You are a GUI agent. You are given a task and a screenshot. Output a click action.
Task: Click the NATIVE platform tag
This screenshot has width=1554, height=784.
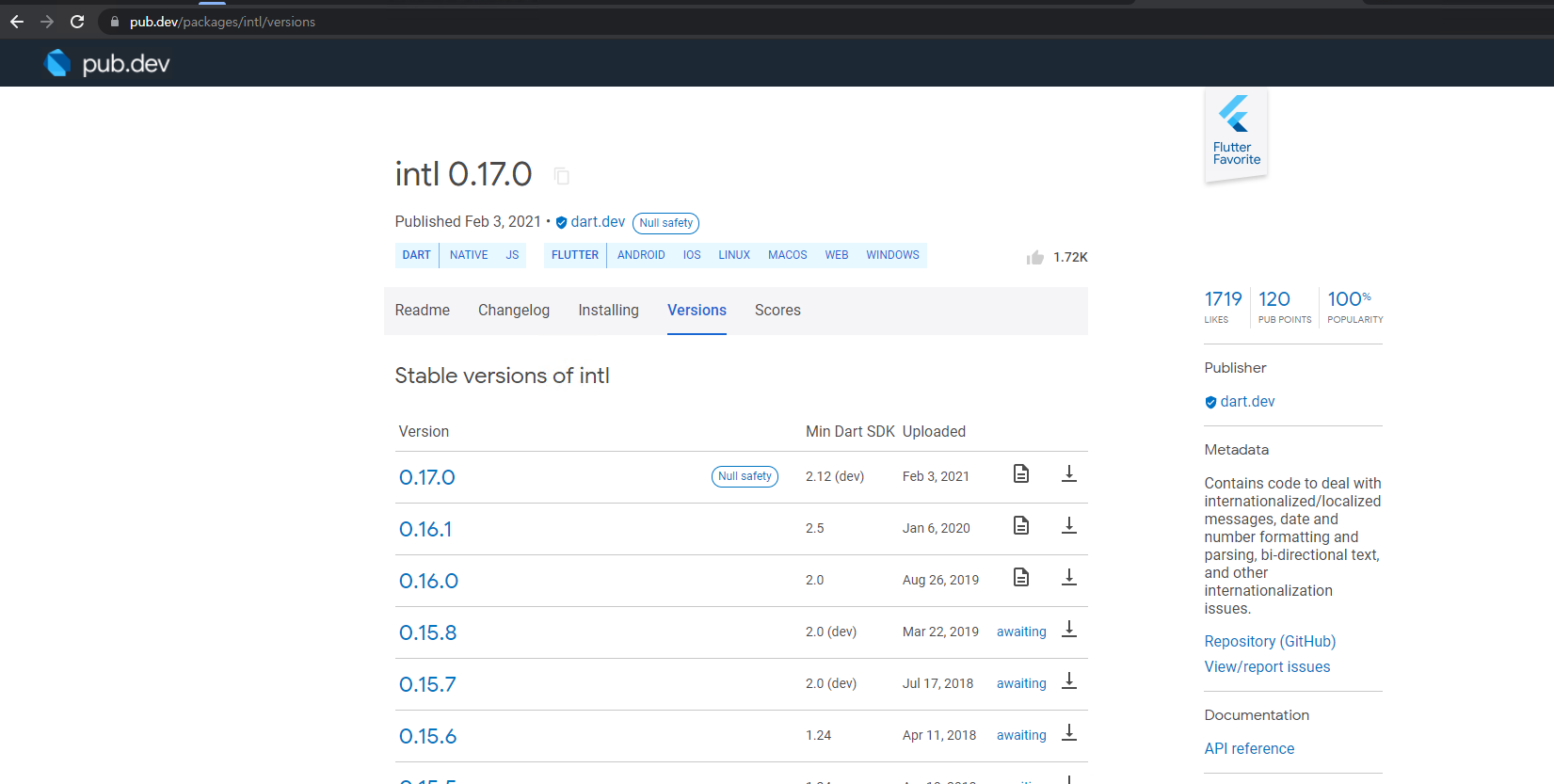469,255
